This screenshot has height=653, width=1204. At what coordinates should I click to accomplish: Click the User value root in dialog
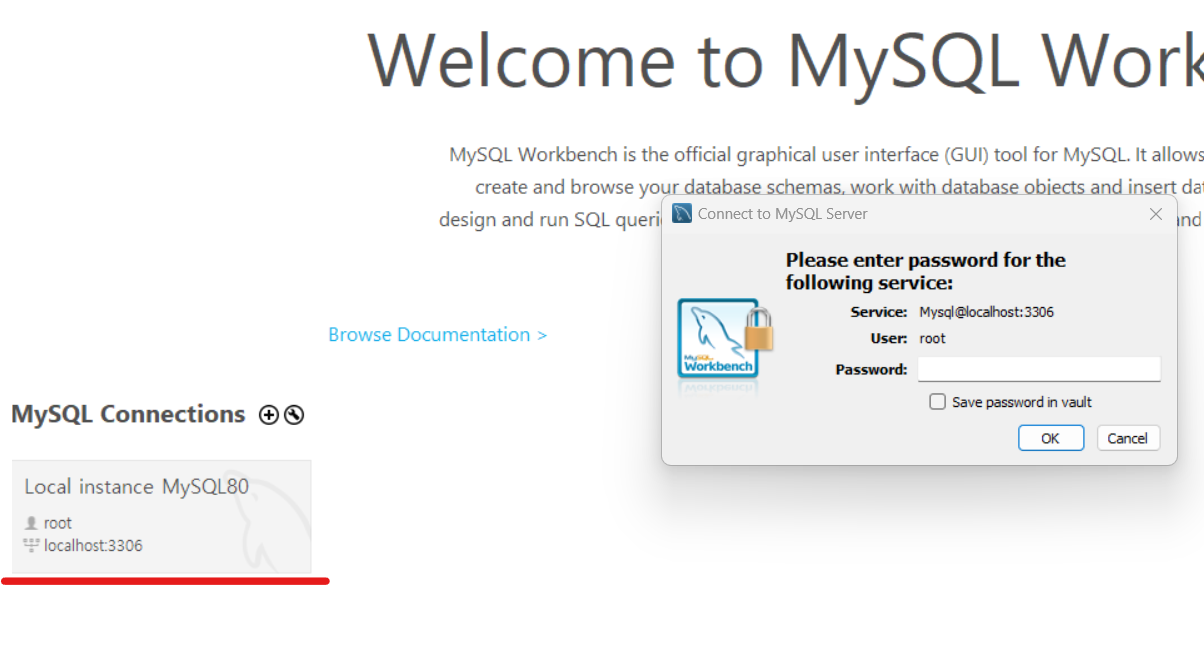point(933,339)
